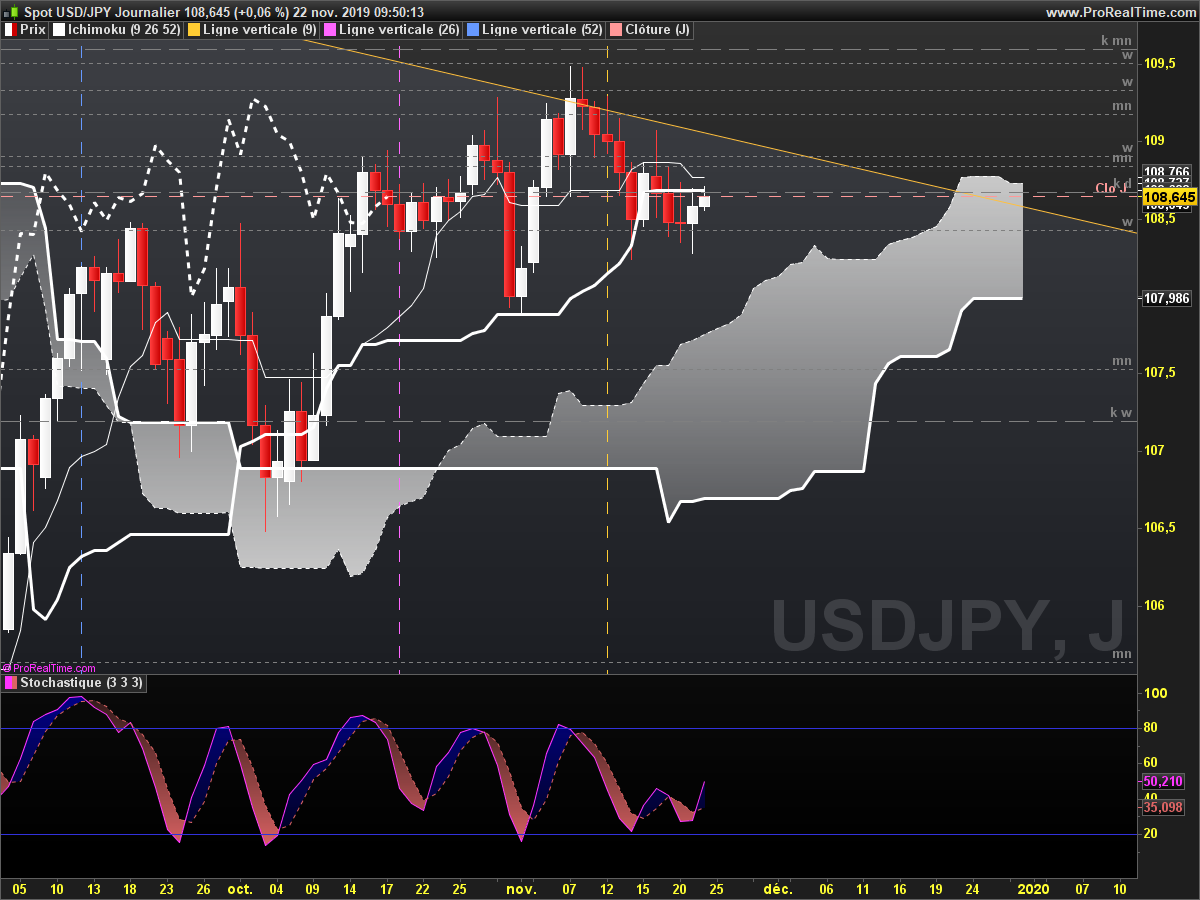
Task: Select the yellow 108,645 current price label
Action: [x=1169, y=198]
